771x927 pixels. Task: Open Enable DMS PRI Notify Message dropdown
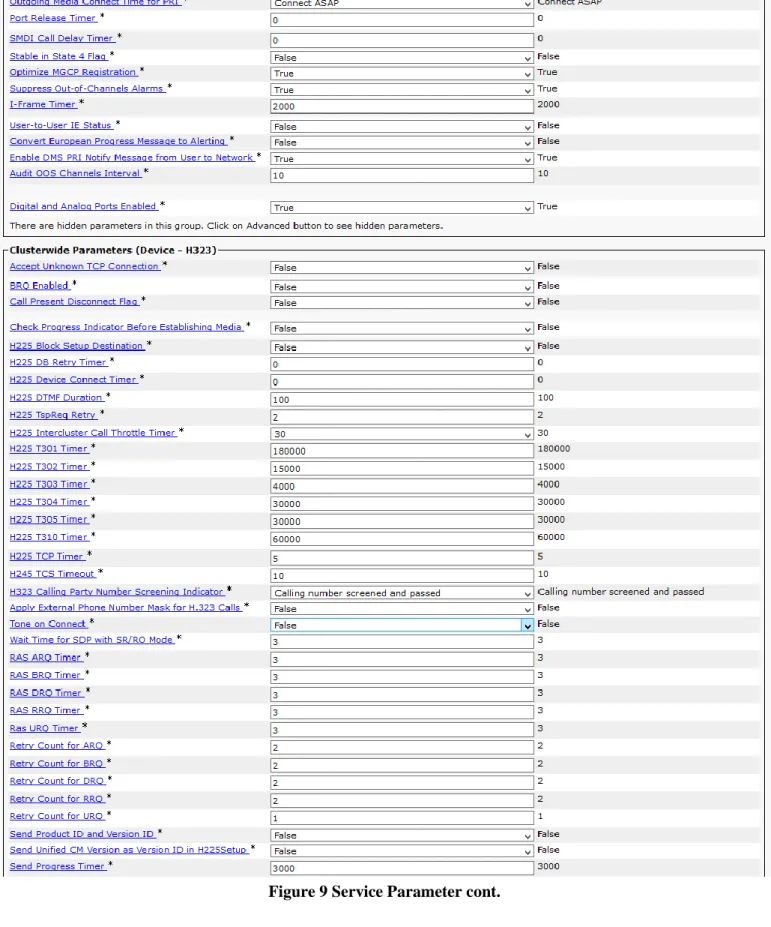click(402, 159)
